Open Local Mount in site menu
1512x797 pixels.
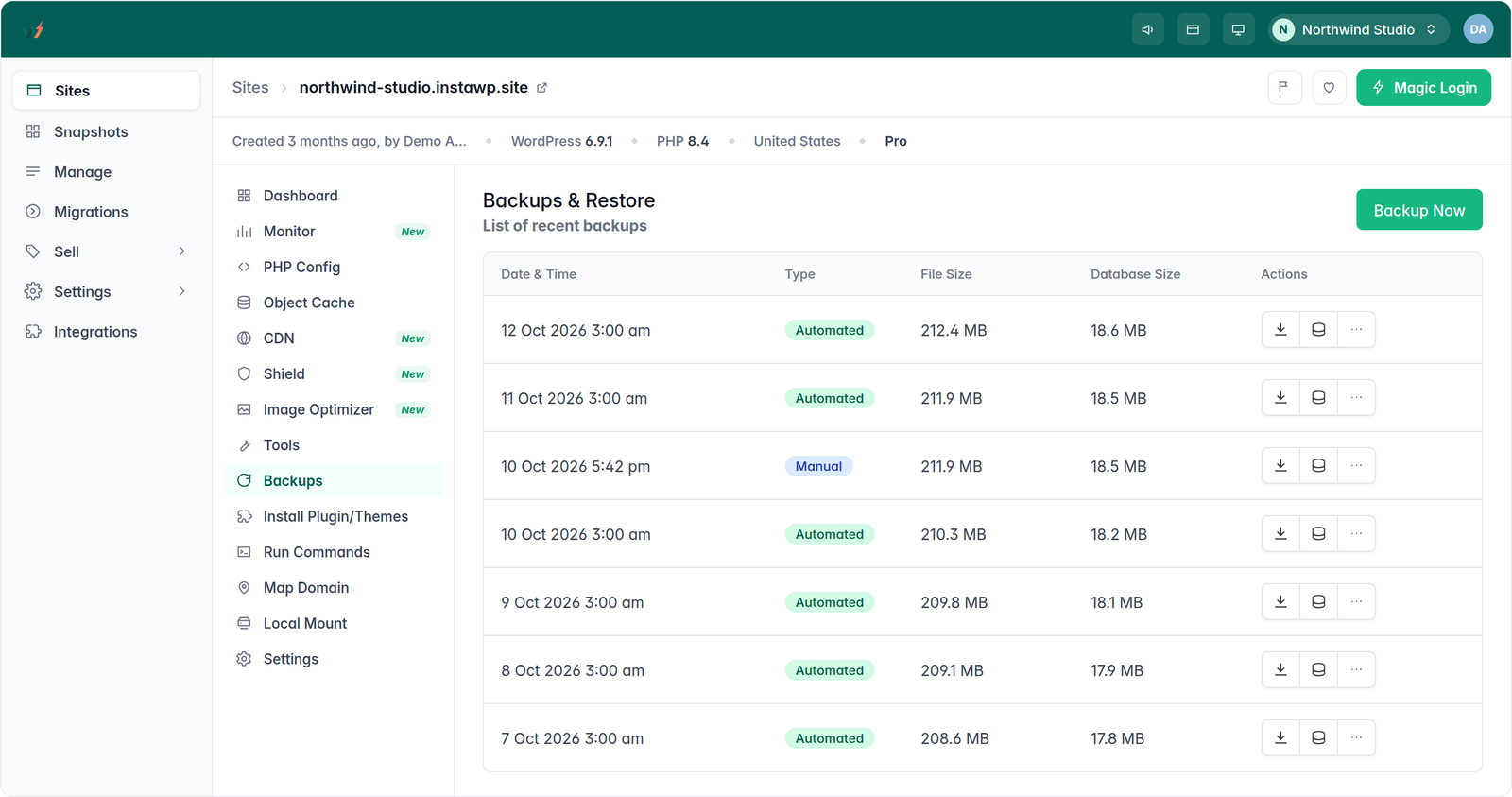tap(333, 624)
